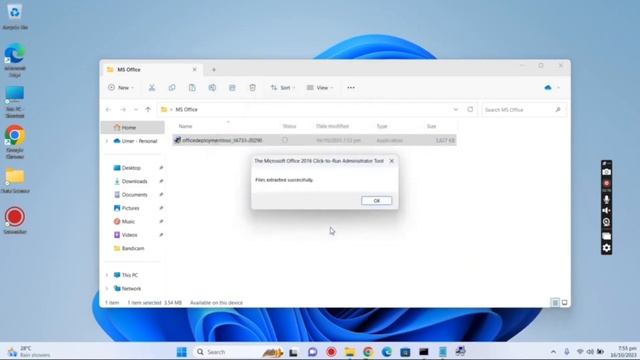Open the weather widget on taskbar

[x=29, y=352]
